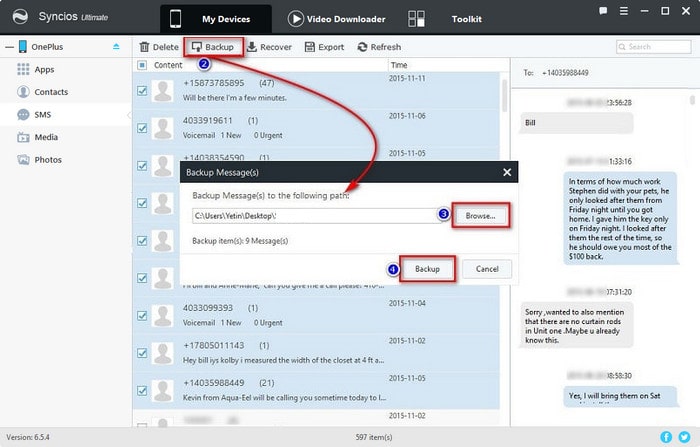
Task: Close the Backup Message(s) dialog
Action: [x=507, y=172]
